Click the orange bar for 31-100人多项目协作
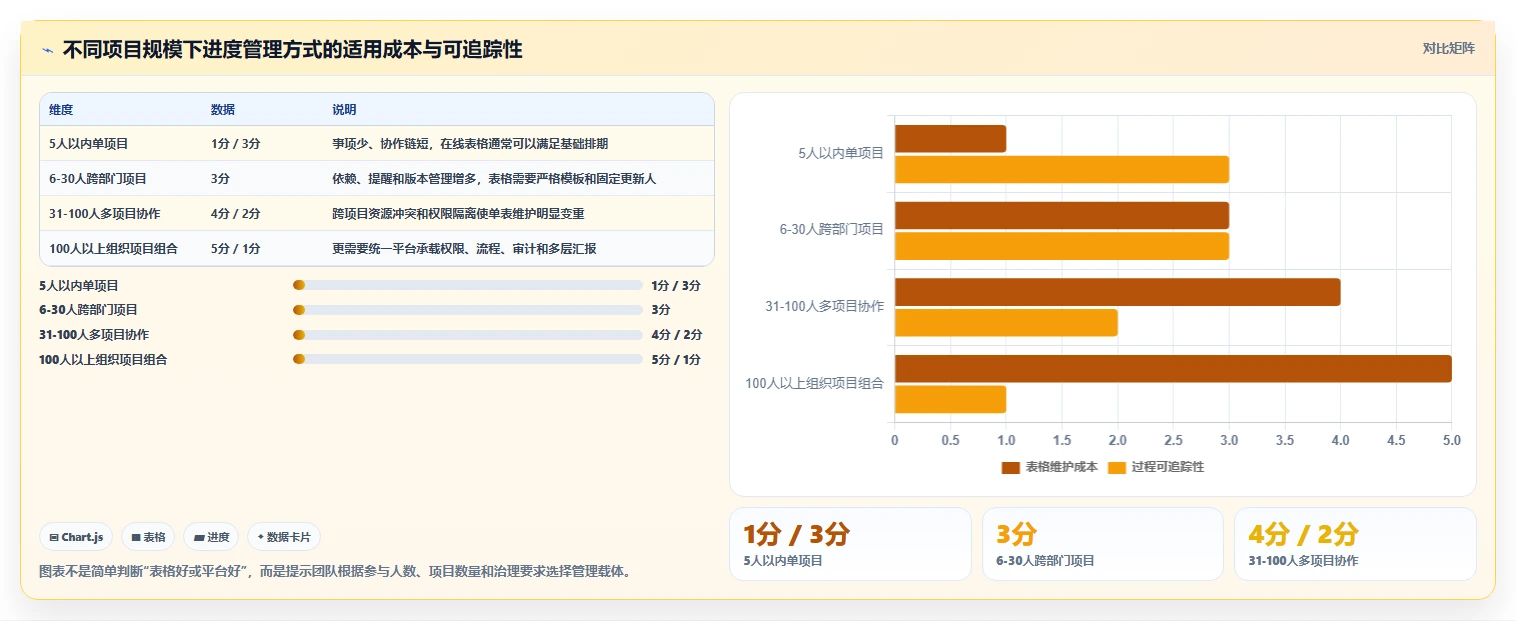The width and height of the screenshot is (1516, 621). (x=1006, y=323)
